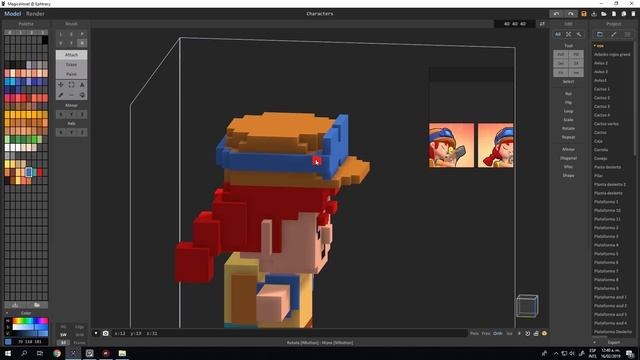640x360 pixels.
Task: Click the left Jessie reference thumbnail
Action: (x=451, y=145)
